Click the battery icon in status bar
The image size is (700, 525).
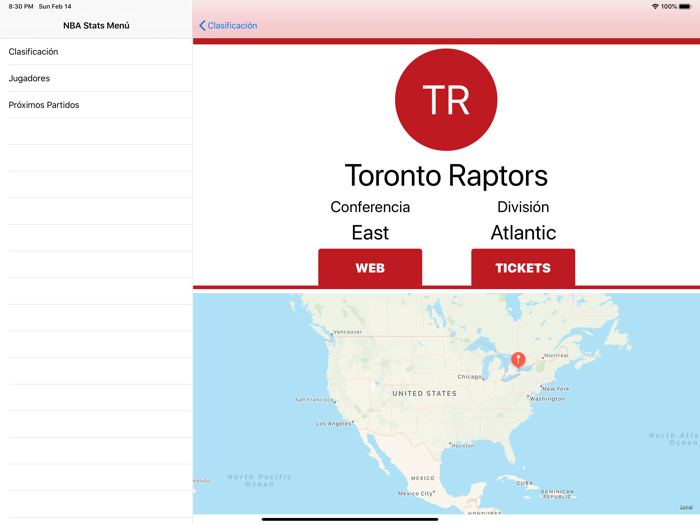click(685, 6)
